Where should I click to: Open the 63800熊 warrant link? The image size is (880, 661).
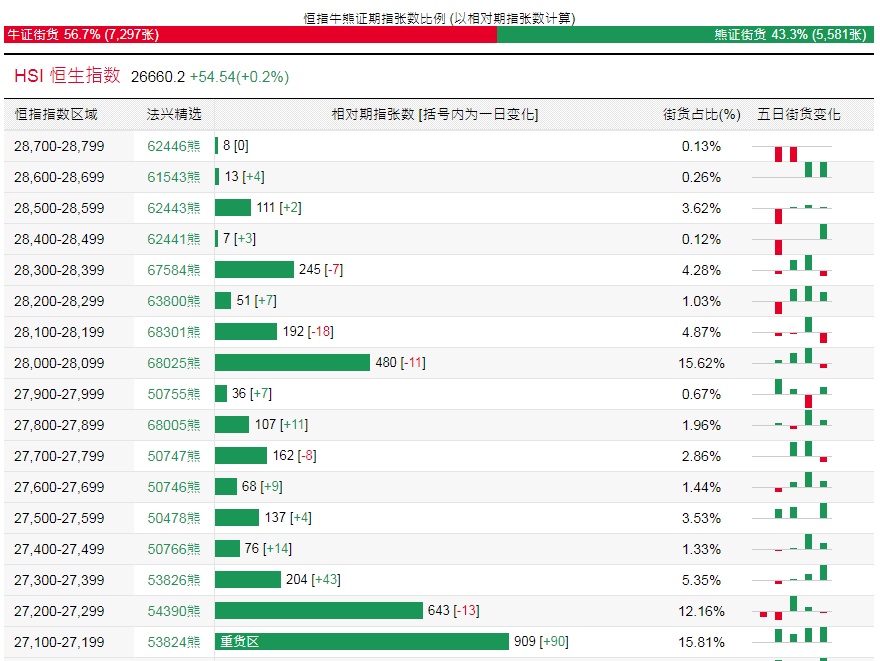pyautogui.click(x=173, y=301)
